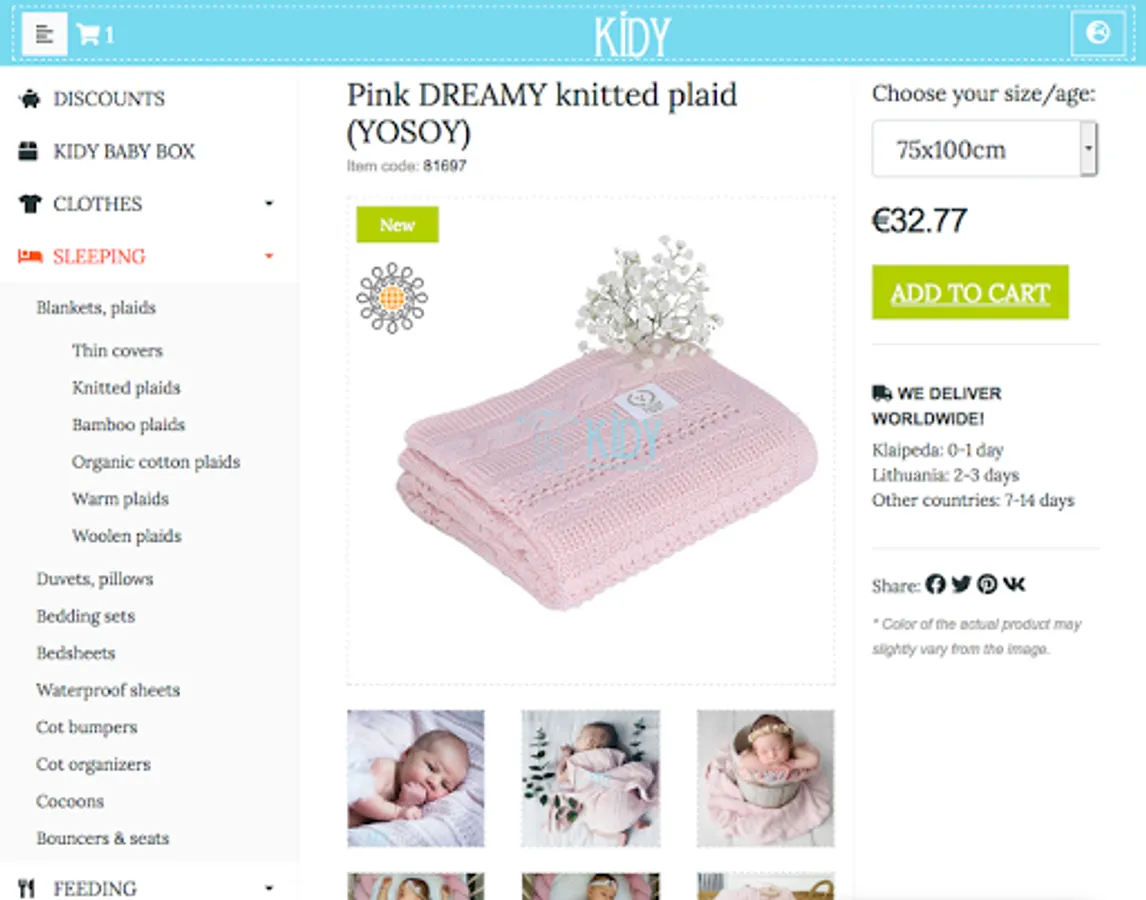Click the globe language icon
Screen dimensions: 1146x900
(1098, 33)
